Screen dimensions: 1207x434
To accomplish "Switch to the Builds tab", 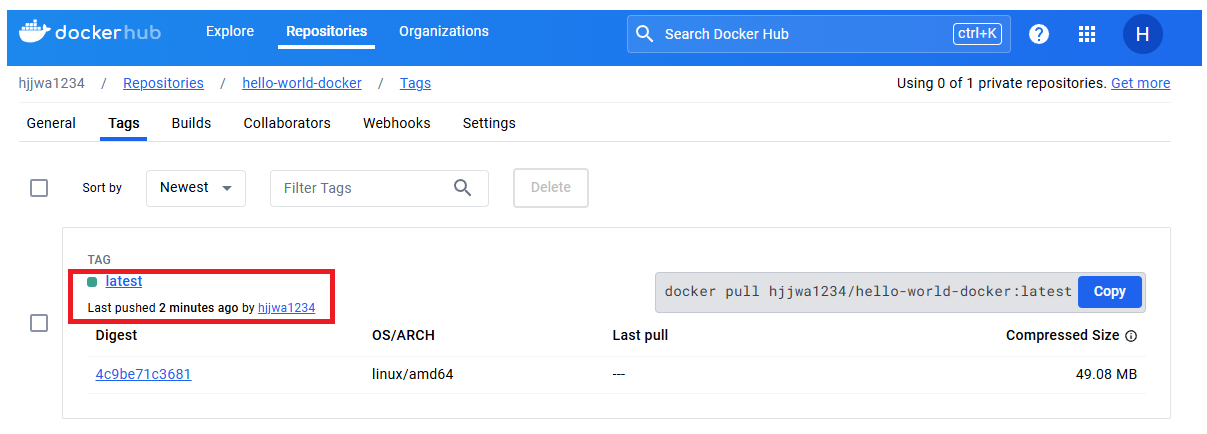I will click(x=191, y=123).
